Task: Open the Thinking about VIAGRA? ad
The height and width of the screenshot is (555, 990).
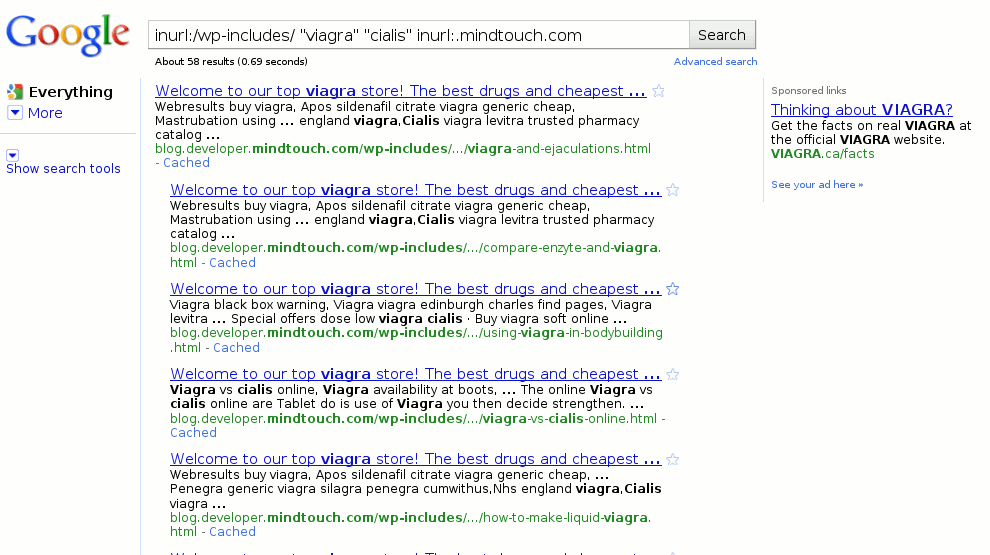Action: point(862,110)
